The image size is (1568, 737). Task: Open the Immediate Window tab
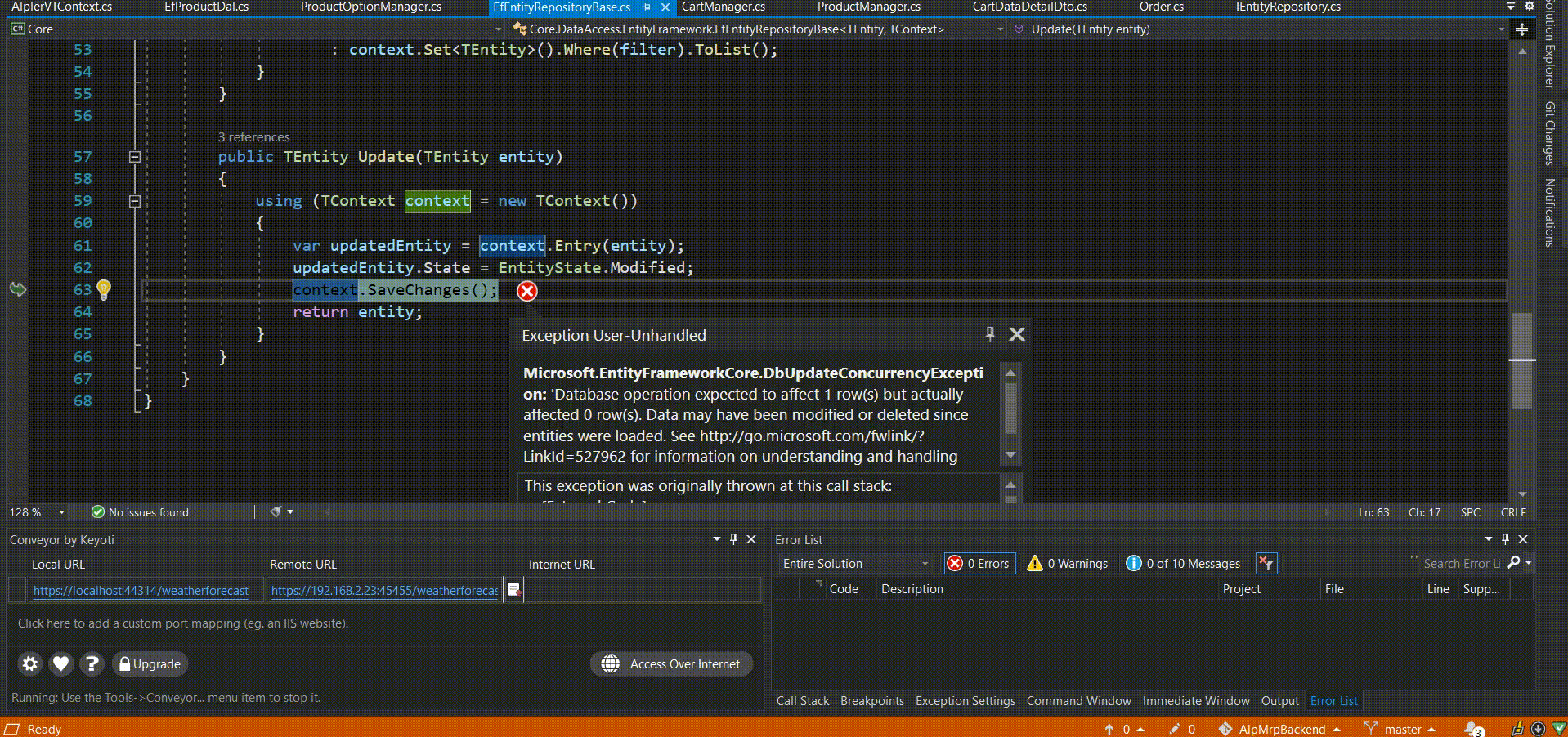point(1196,701)
